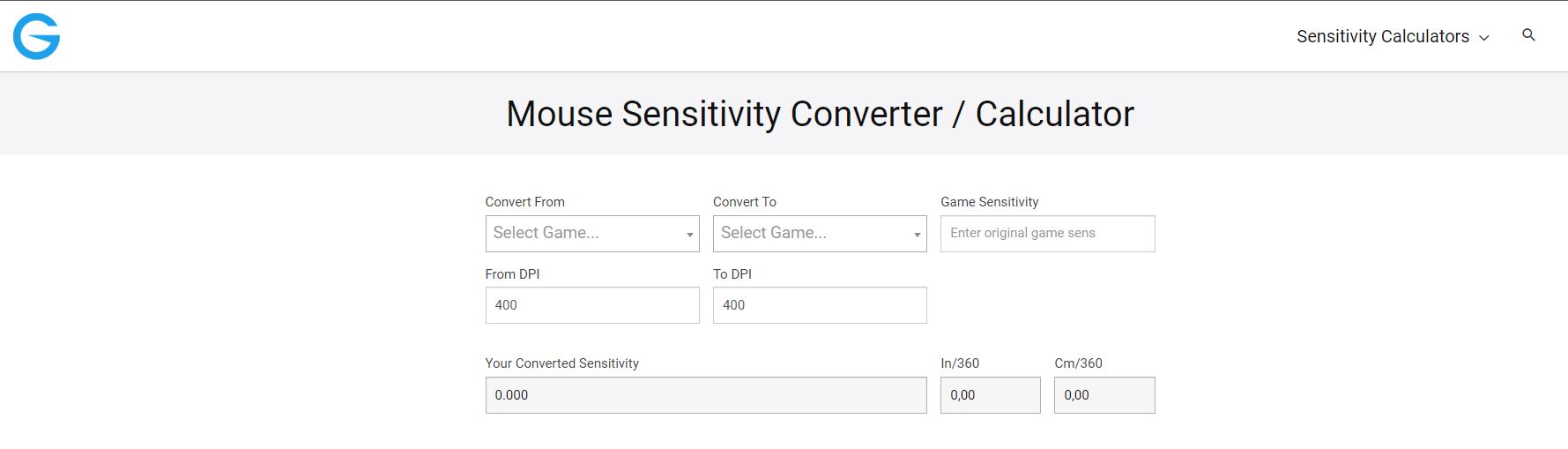Viewport: 1568px width, 449px height.
Task: Click the In/360 result field
Action: (990, 395)
